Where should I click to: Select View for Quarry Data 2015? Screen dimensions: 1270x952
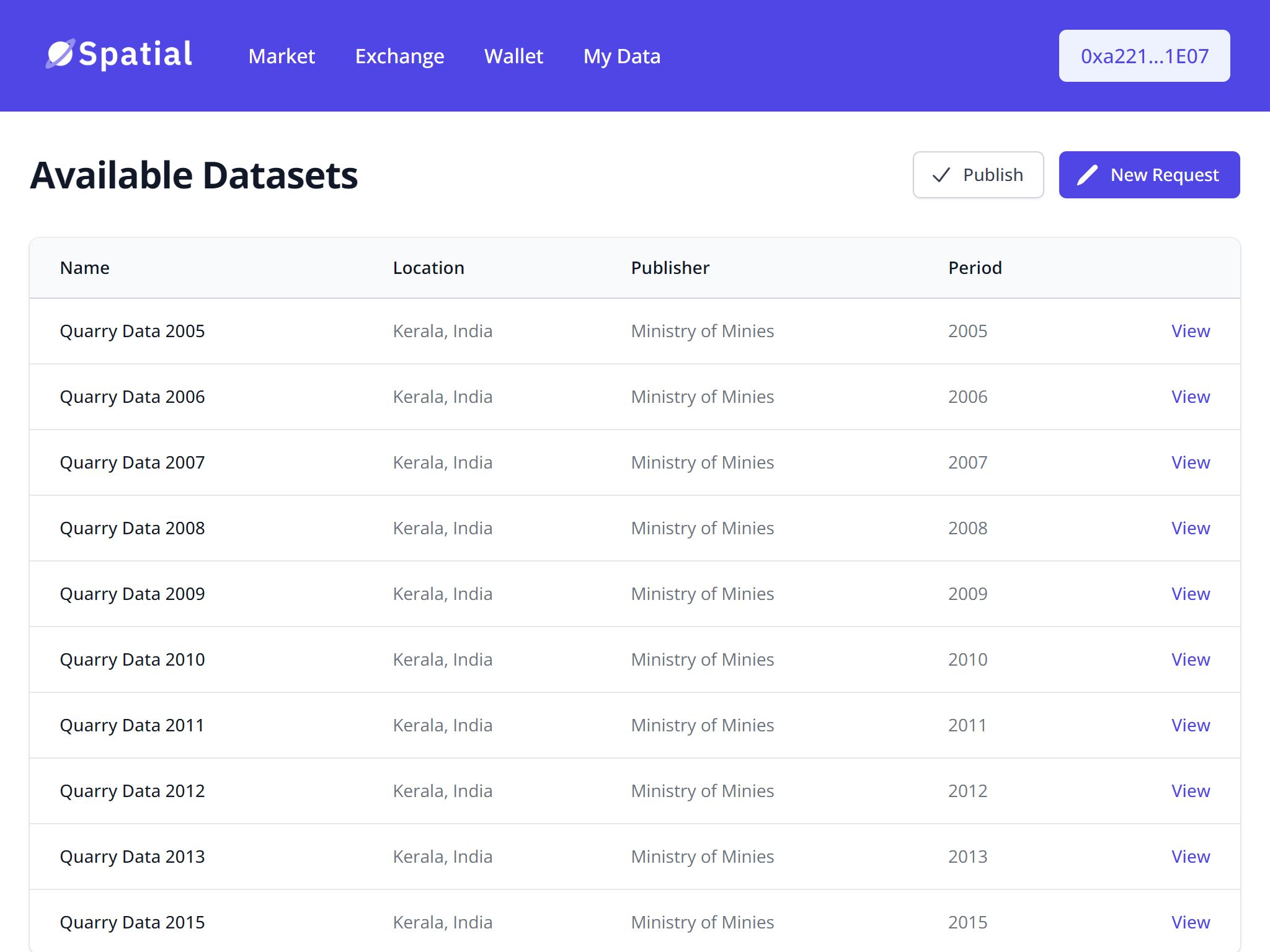pos(1190,922)
